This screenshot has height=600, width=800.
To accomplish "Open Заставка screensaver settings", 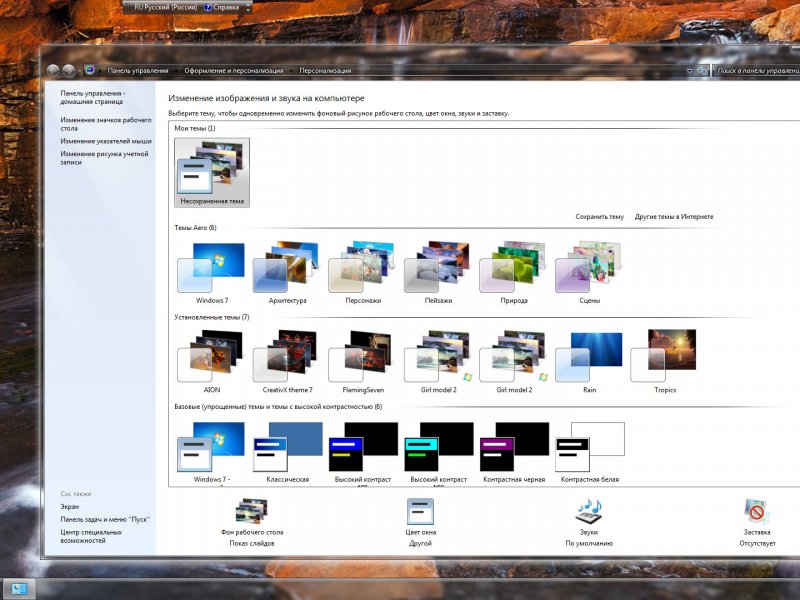I will (x=757, y=521).
